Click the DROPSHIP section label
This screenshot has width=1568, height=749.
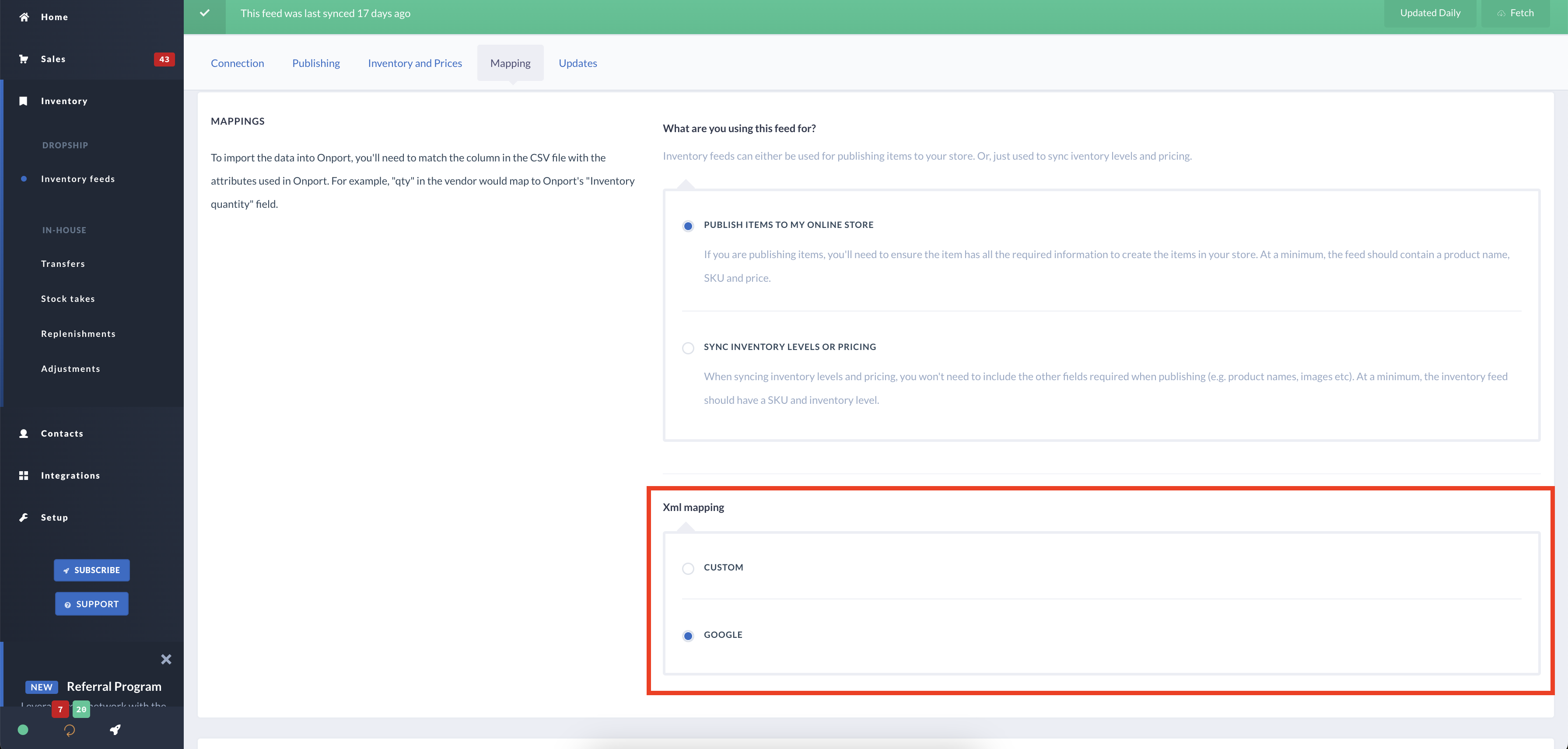pos(65,145)
